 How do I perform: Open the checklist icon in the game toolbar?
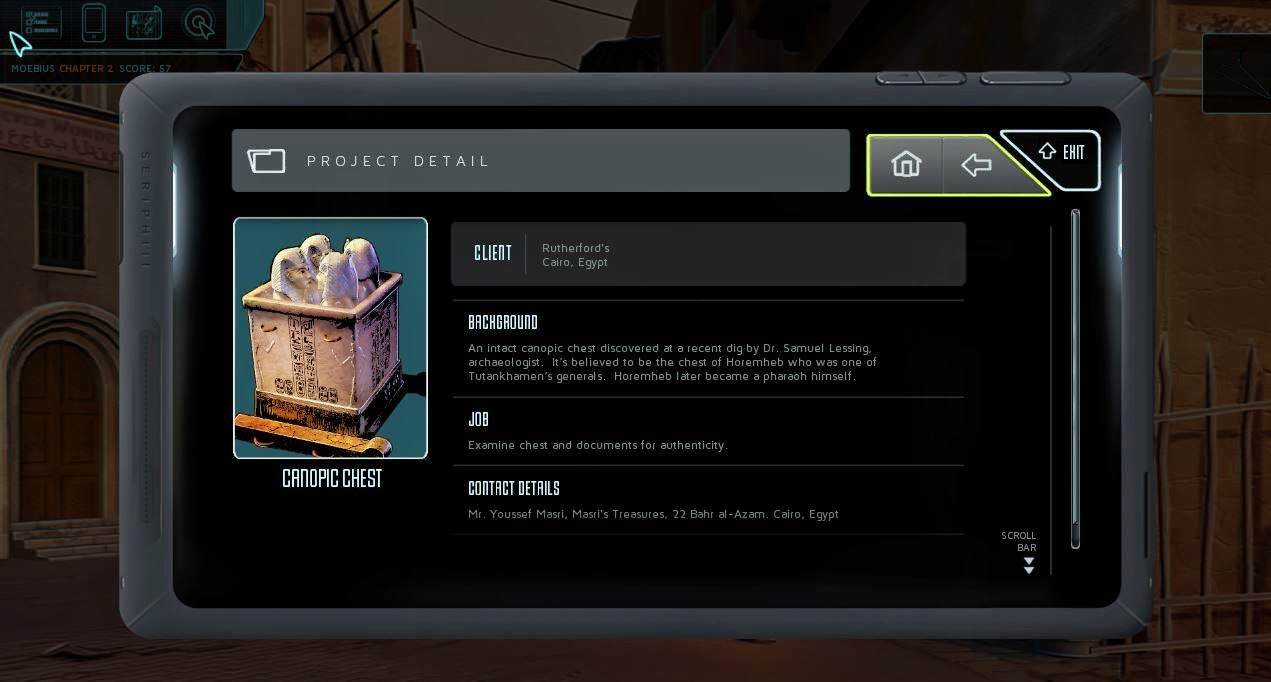coord(41,22)
